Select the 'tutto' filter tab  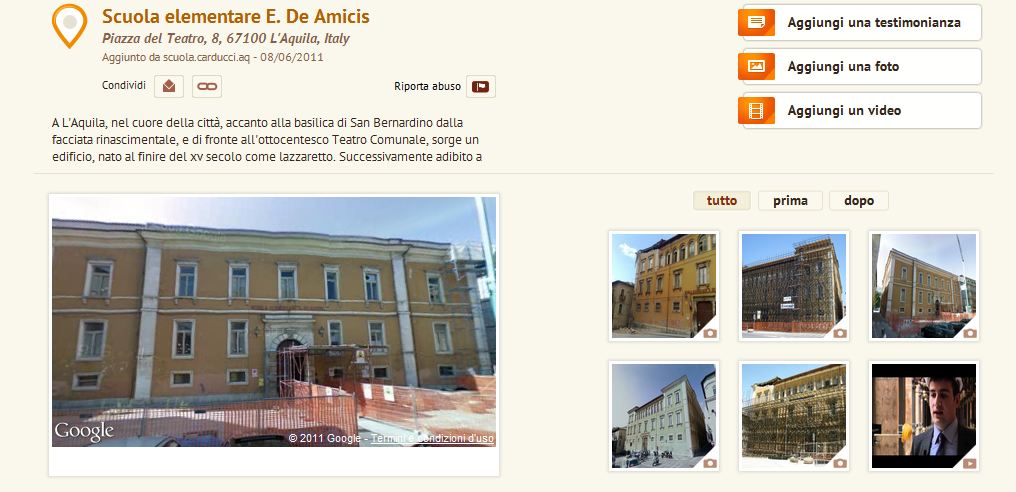(722, 200)
